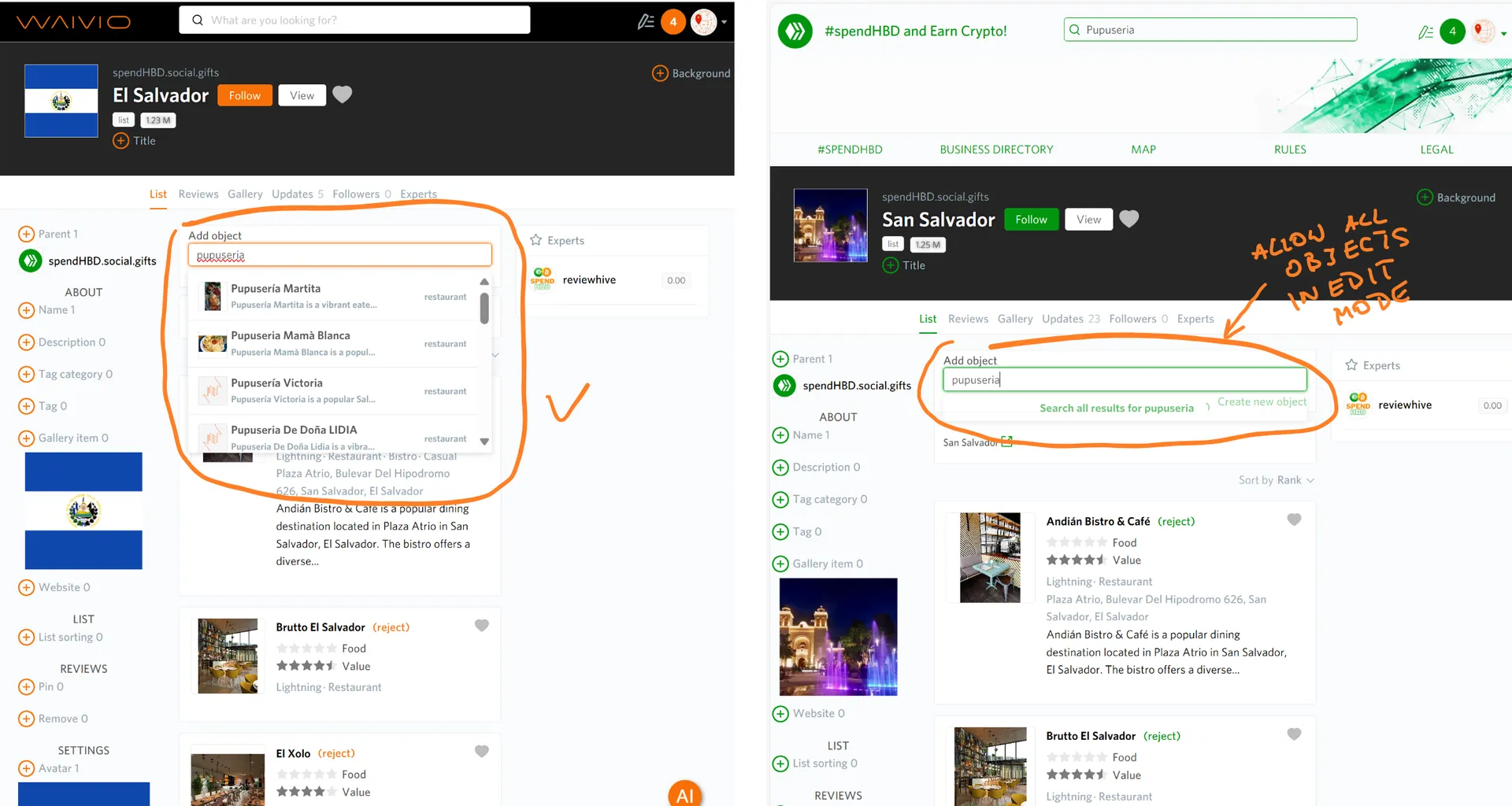Viewport: 1512px width, 806px height.
Task: Add Avatar plus icon in left sidebar
Action: point(26,768)
